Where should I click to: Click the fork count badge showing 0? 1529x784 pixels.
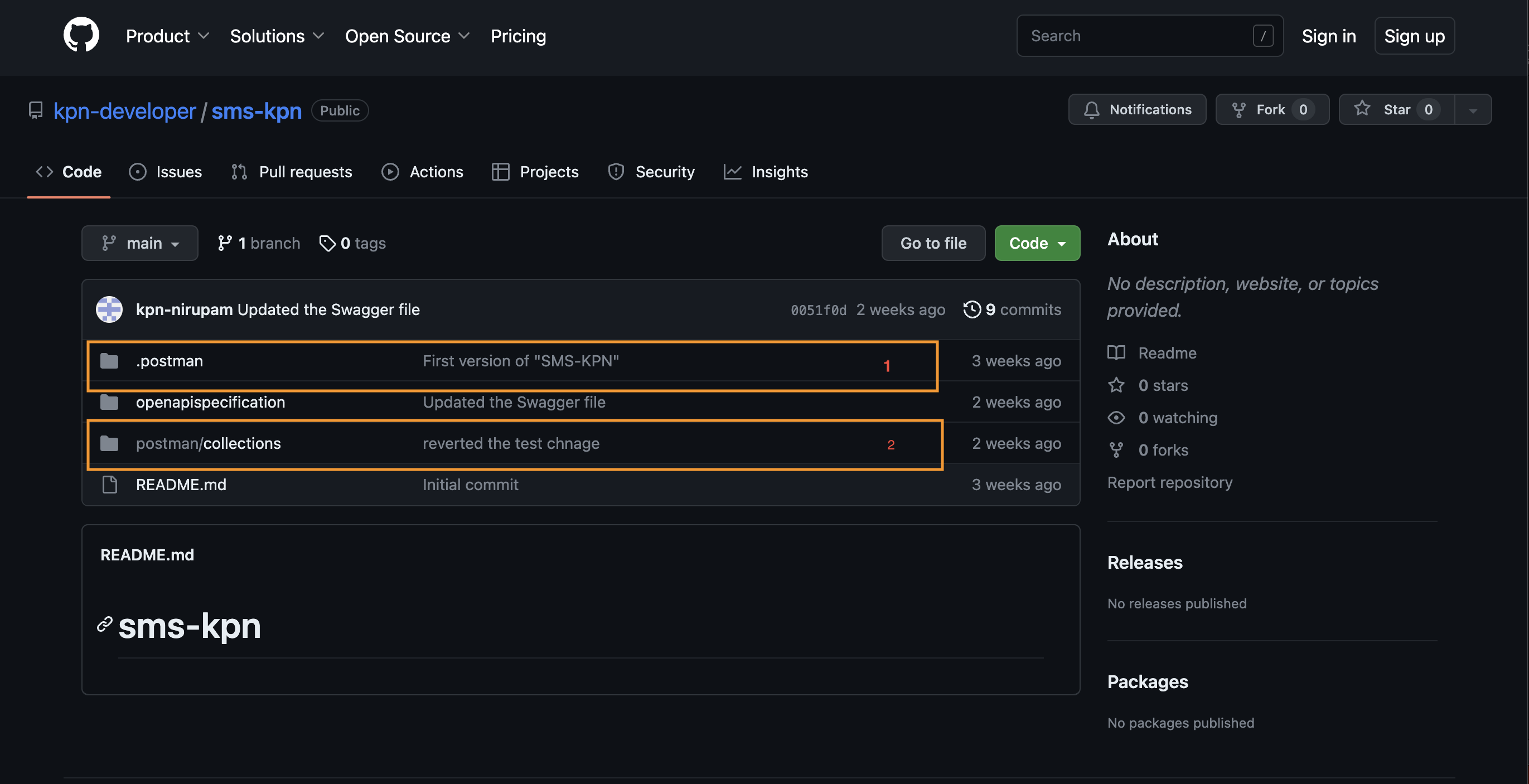pyautogui.click(x=1303, y=110)
